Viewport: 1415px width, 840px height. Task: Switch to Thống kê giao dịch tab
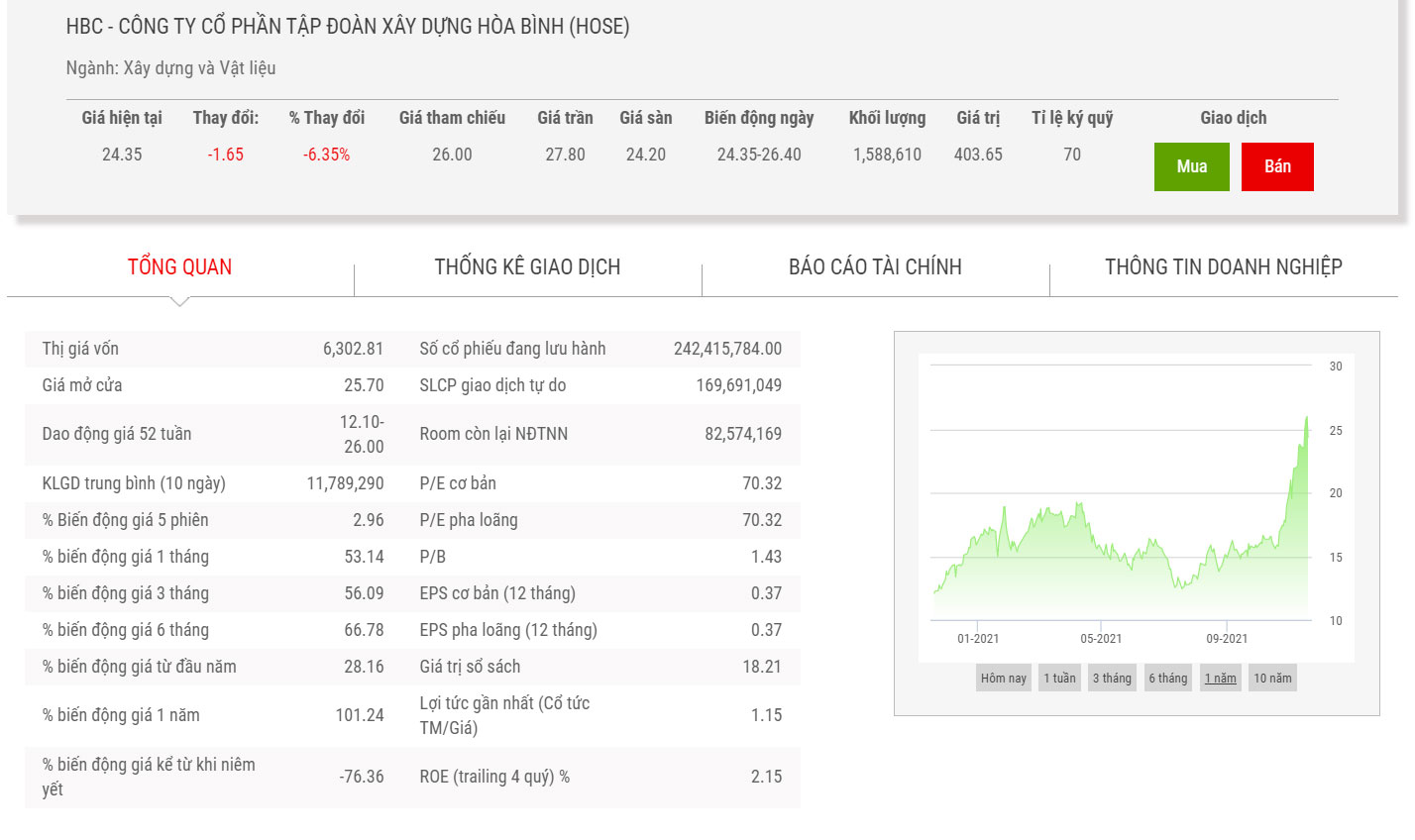(x=527, y=266)
